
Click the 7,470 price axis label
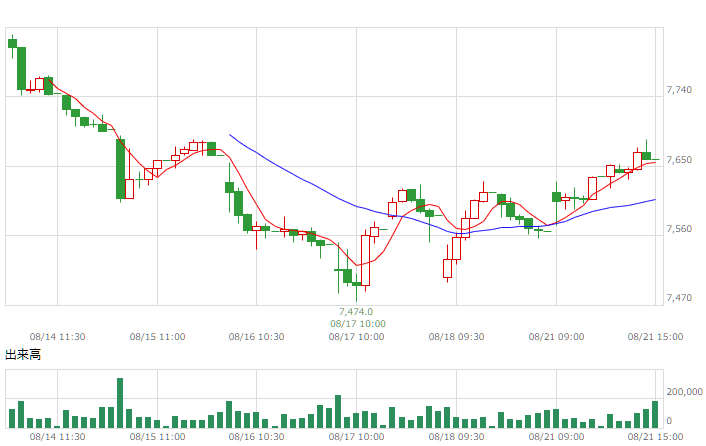pos(679,297)
